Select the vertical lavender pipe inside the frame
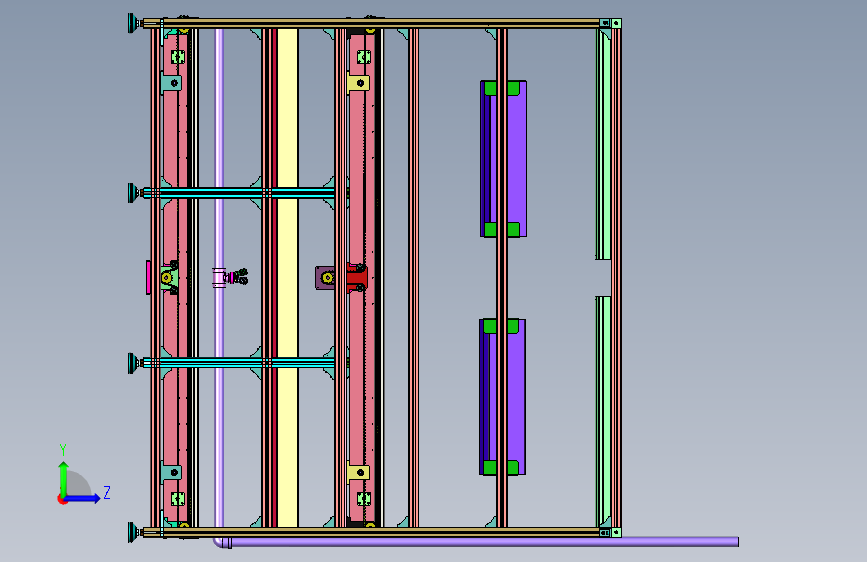 click(219, 149)
